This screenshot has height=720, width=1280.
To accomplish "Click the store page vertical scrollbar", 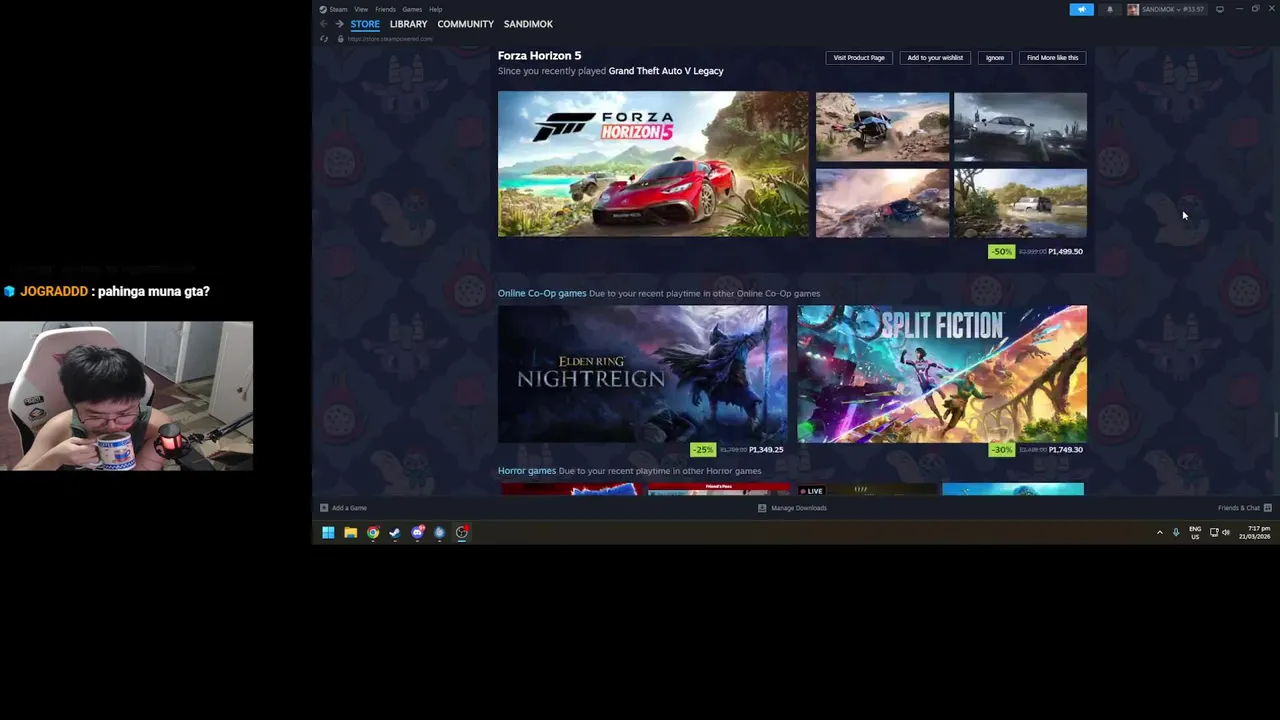I will 1275,425.
